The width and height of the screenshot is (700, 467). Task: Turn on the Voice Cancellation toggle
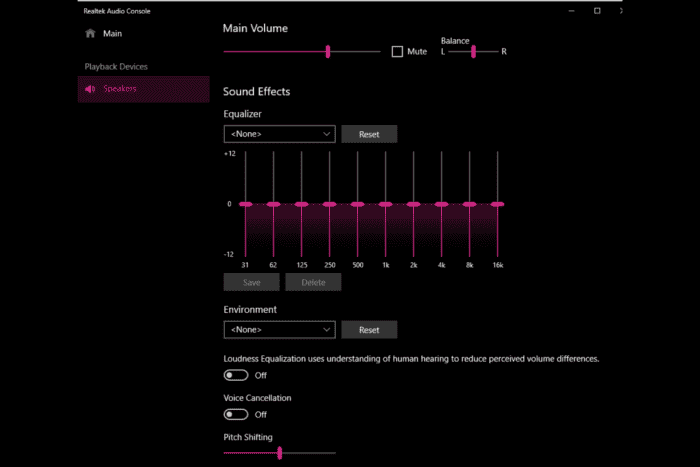235,414
